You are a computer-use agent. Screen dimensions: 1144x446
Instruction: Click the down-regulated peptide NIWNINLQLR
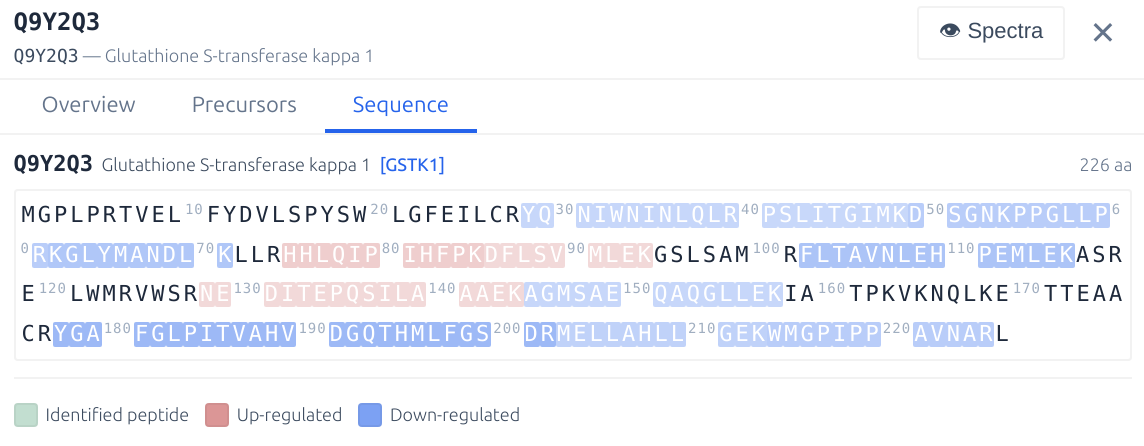point(657,214)
